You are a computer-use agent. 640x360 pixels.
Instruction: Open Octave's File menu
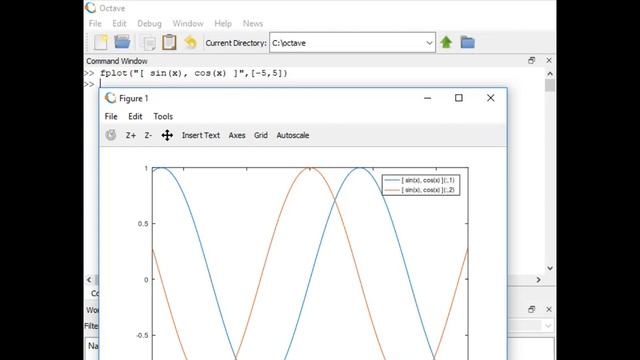95,24
